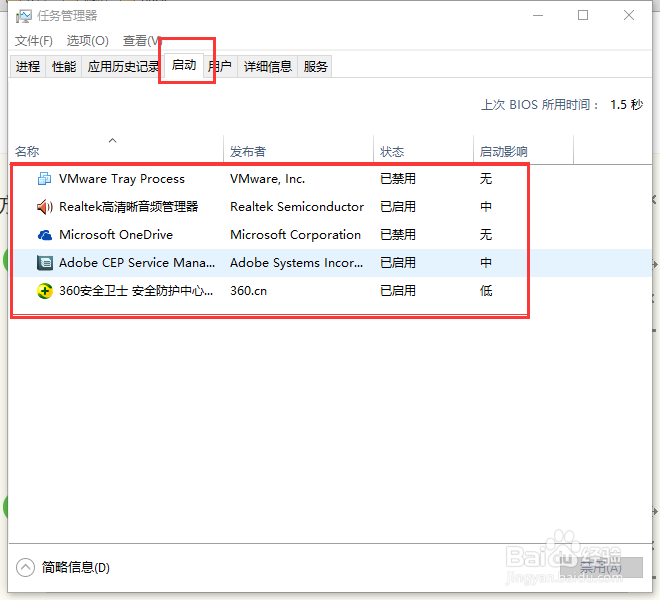The image size is (660, 600).
Task: Click 已启用 status in the Adobe row
Action: [x=398, y=263]
